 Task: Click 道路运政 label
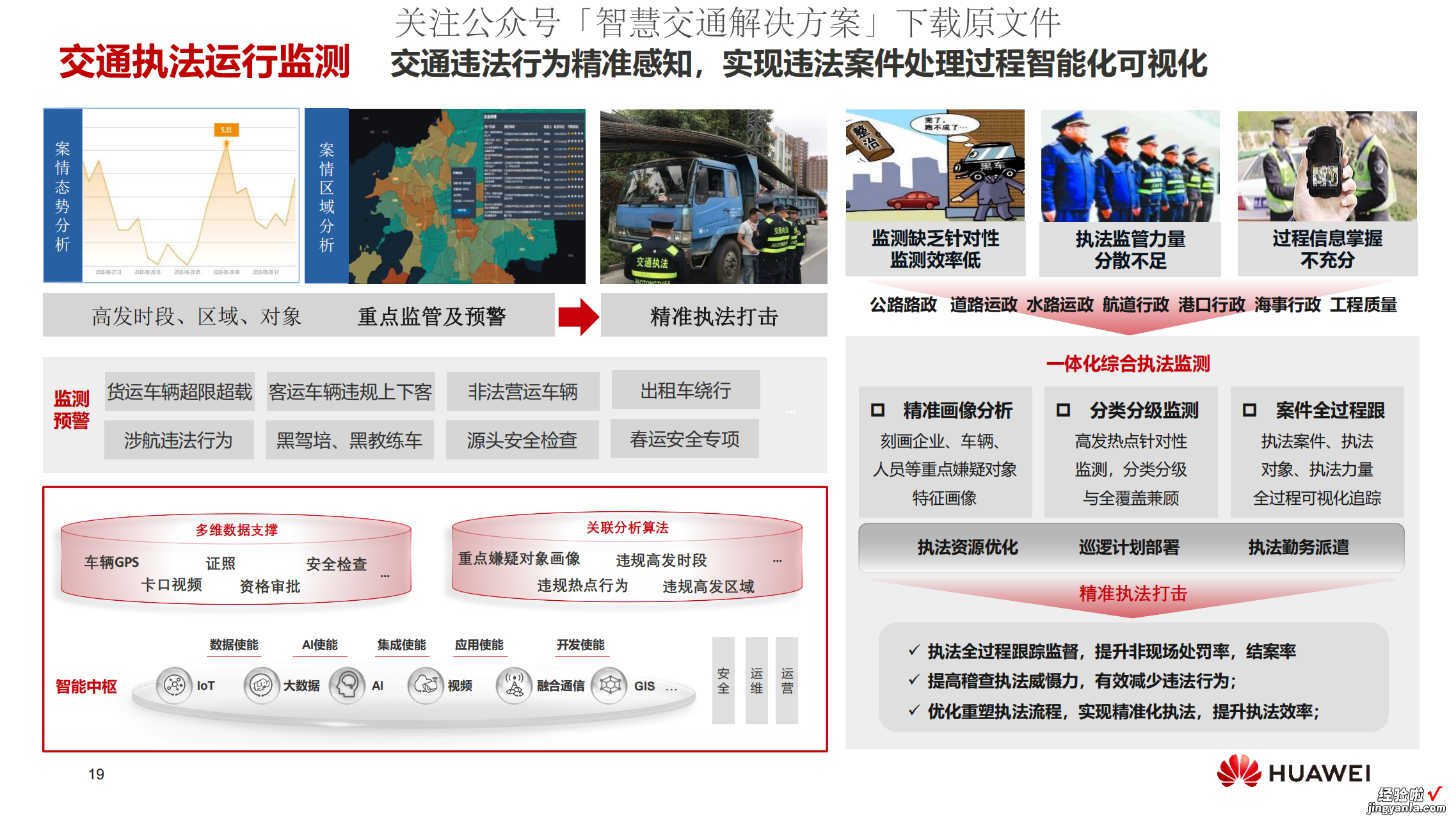point(984,305)
